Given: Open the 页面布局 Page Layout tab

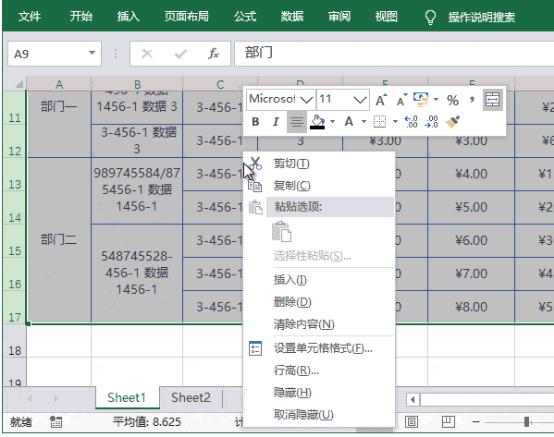Looking at the screenshot, I should pyautogui.click(x=186, y=16).
